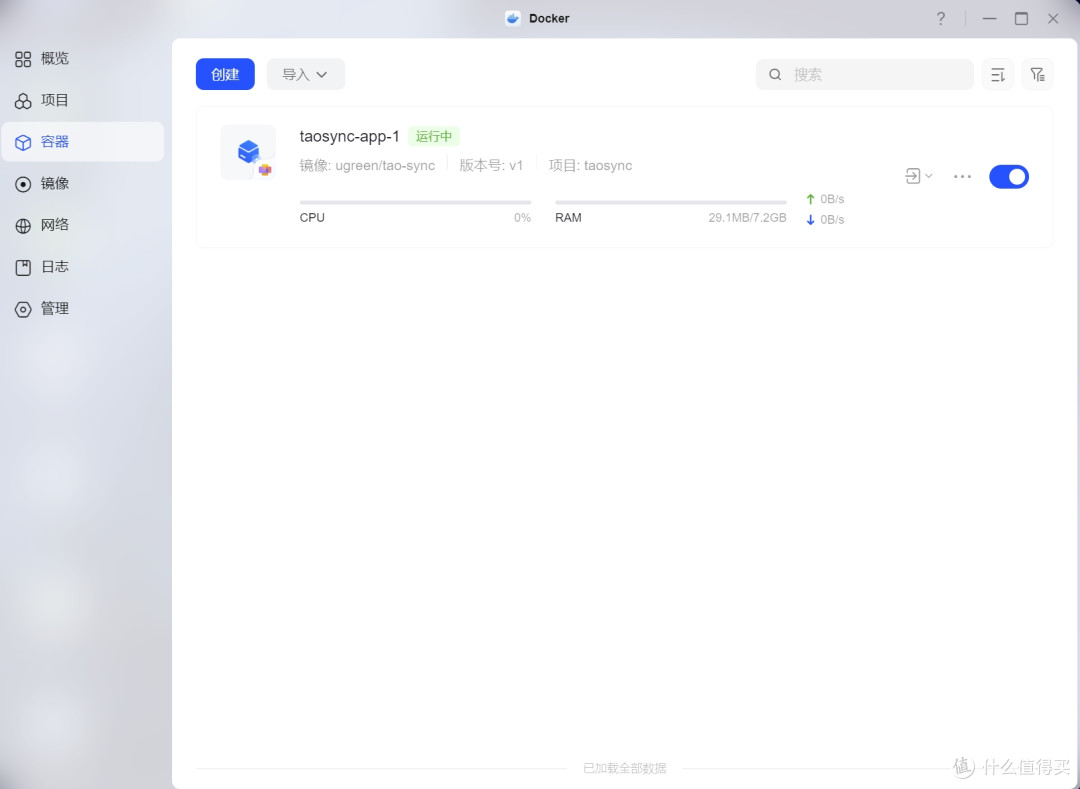
Task: Click the search magnifier icon
Action: pos(775,74)
